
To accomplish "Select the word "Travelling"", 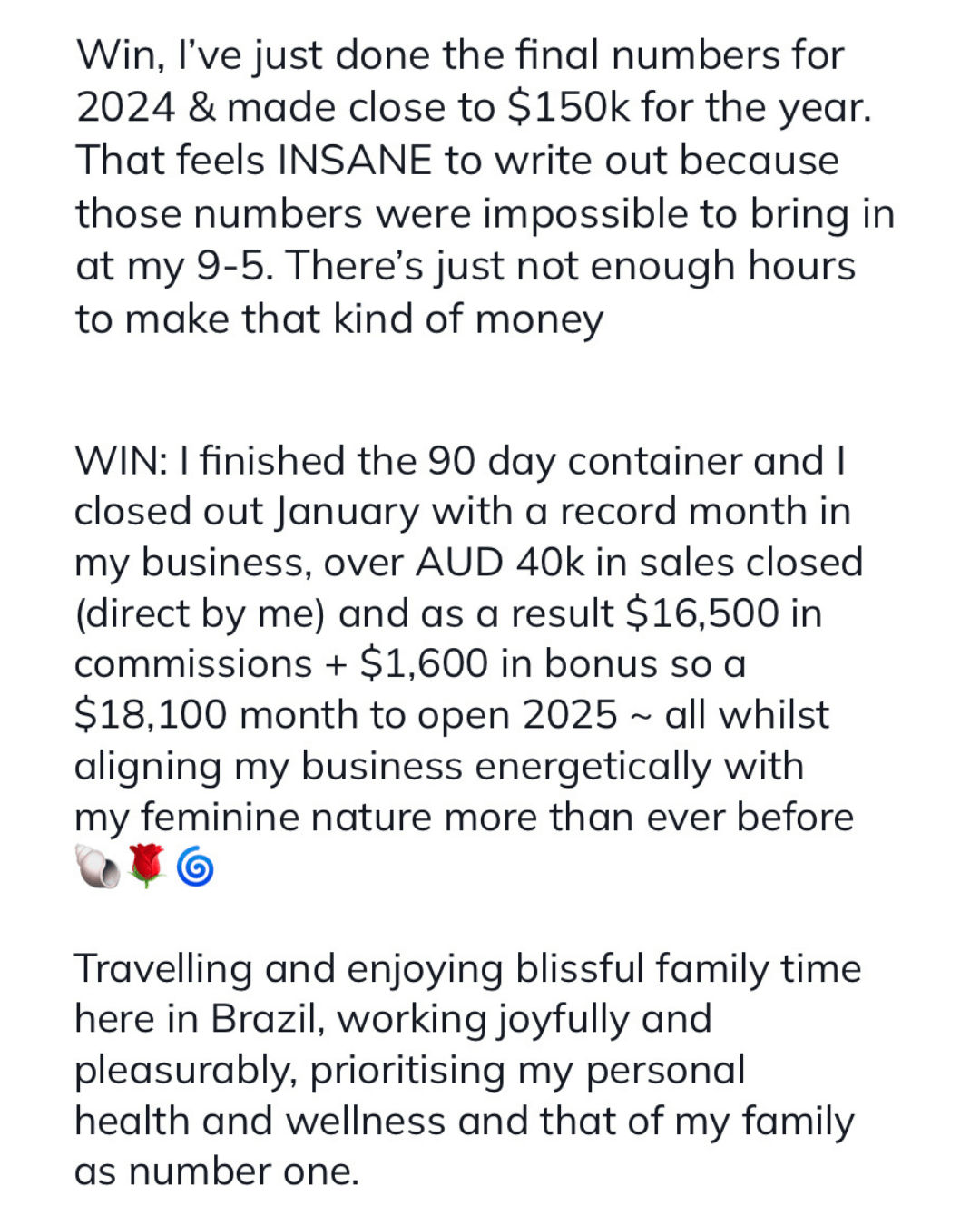I will click(163, 969).
